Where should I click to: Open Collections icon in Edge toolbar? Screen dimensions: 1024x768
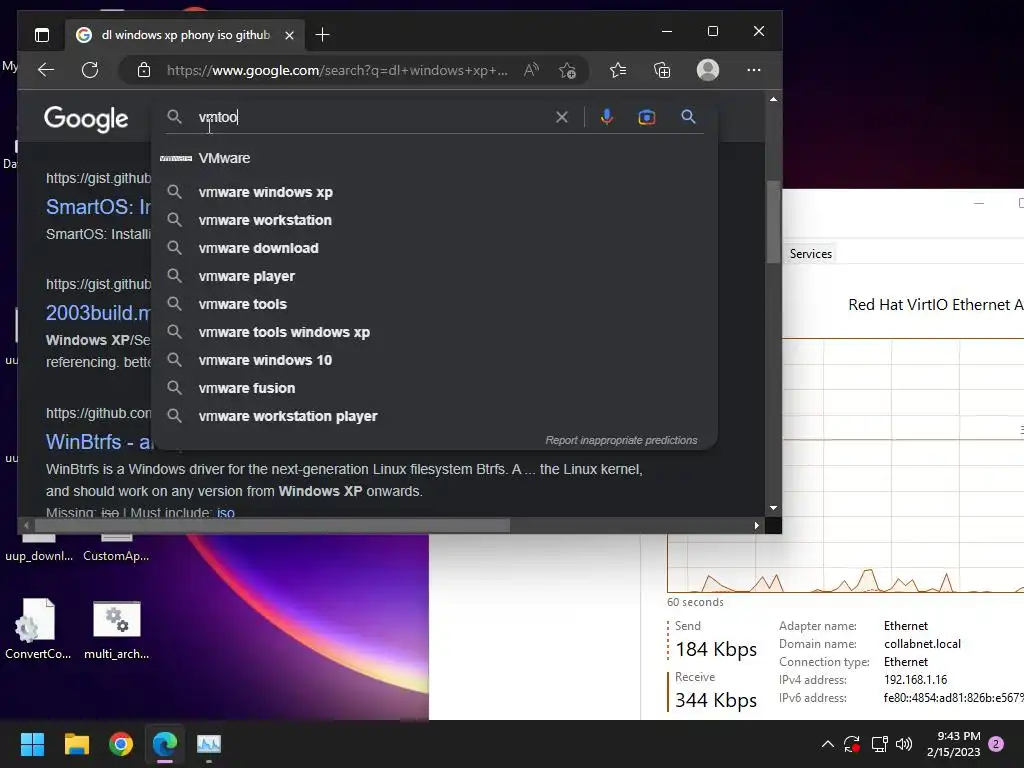pyautogui.click(x=662, y=70)
